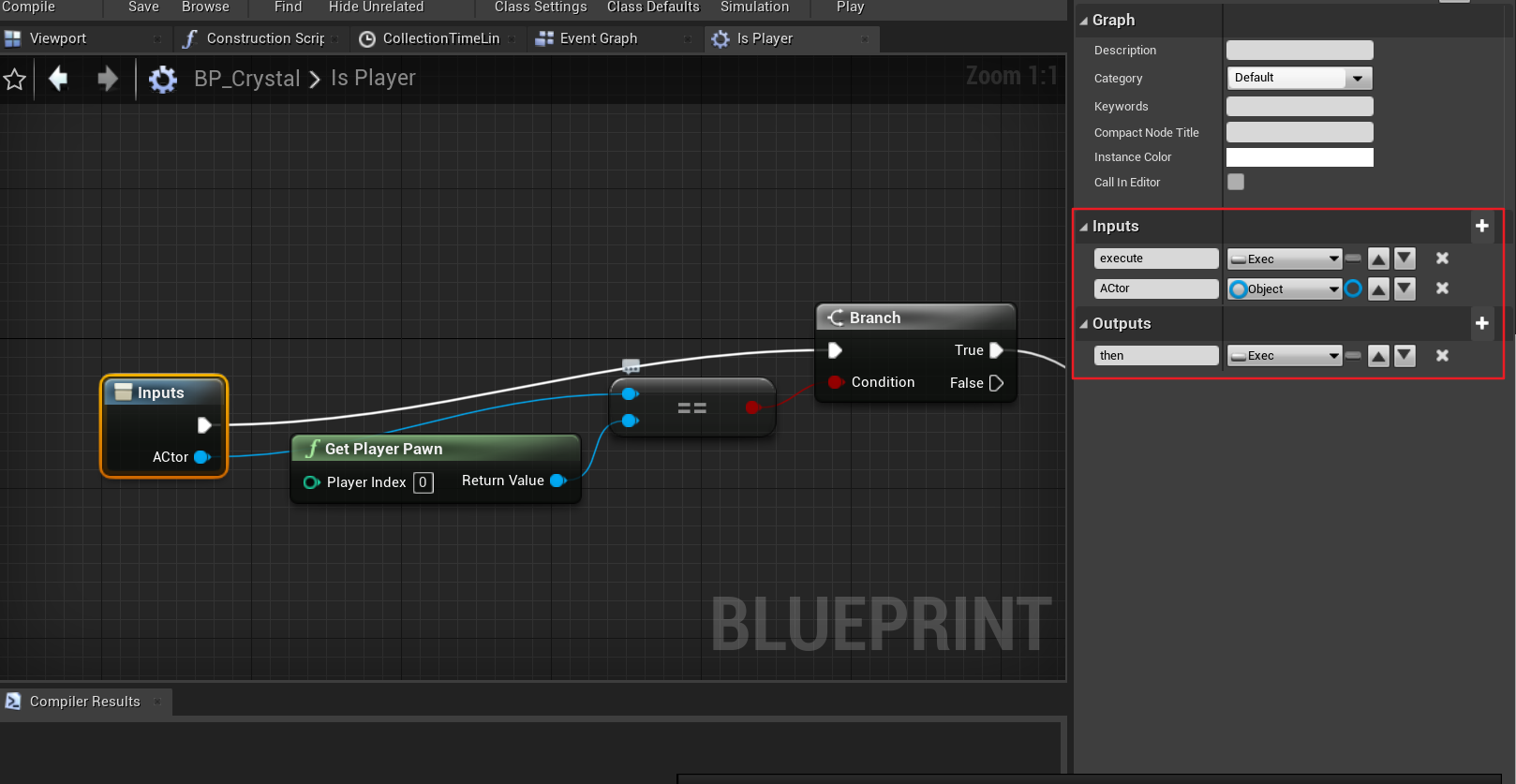Click the favorite star icon in graph header
The width and height of the screenshot is (1516, 784).
[14, 79]
